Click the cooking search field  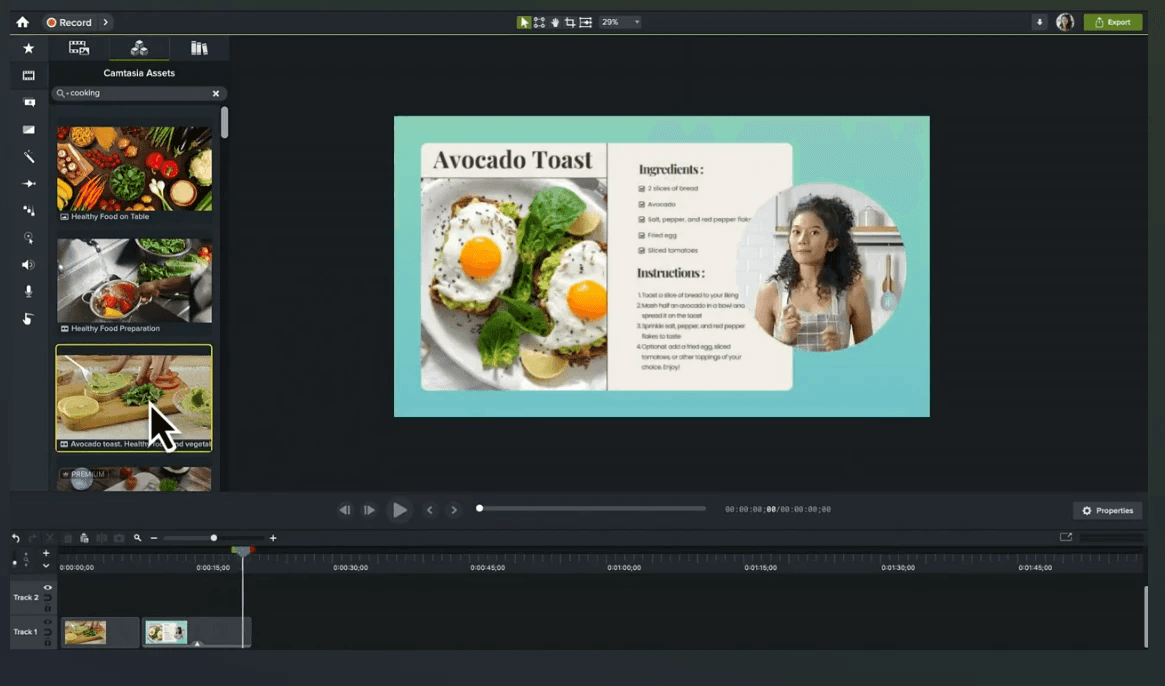pos(138,93)
